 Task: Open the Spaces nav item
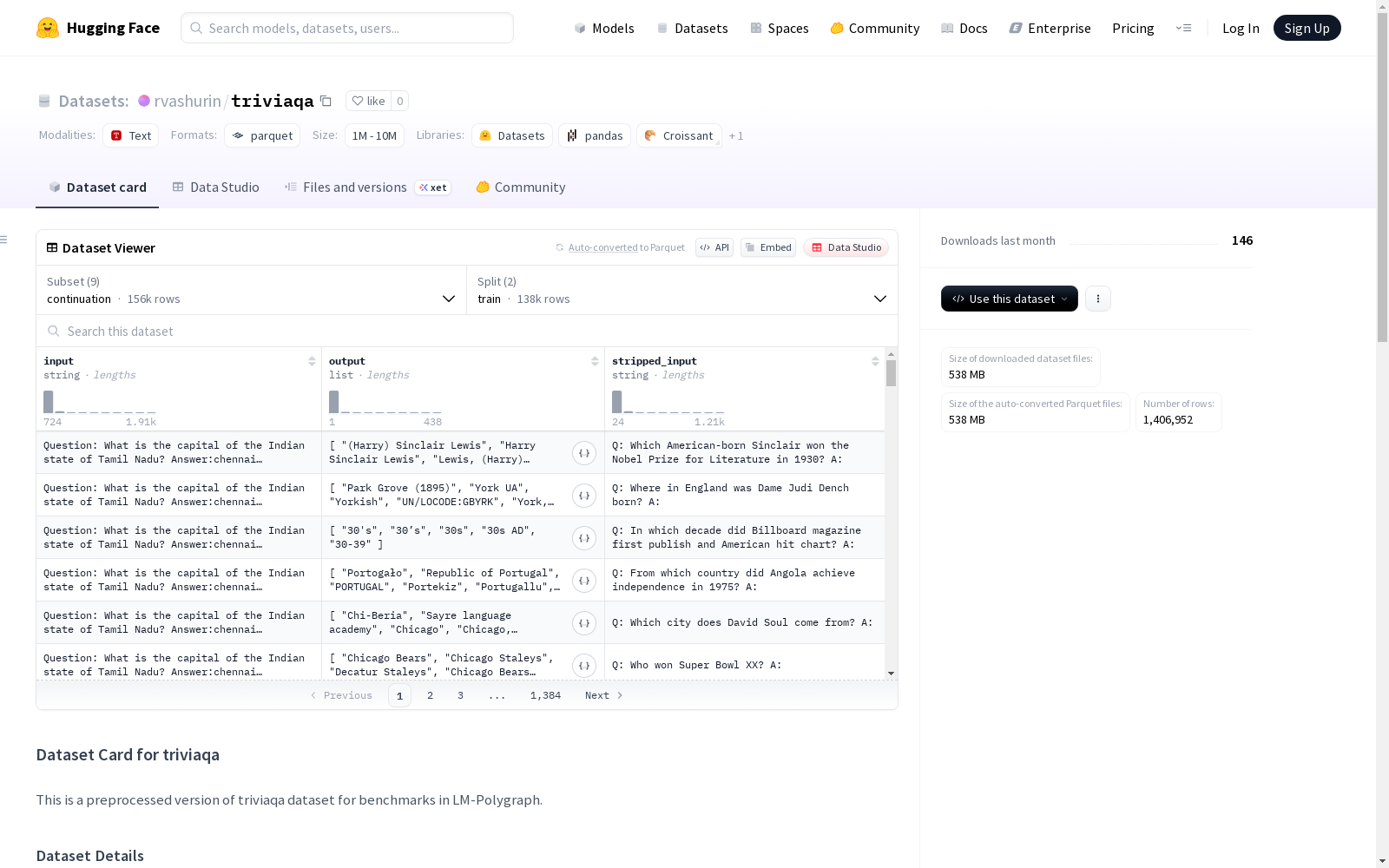(780, 28)
